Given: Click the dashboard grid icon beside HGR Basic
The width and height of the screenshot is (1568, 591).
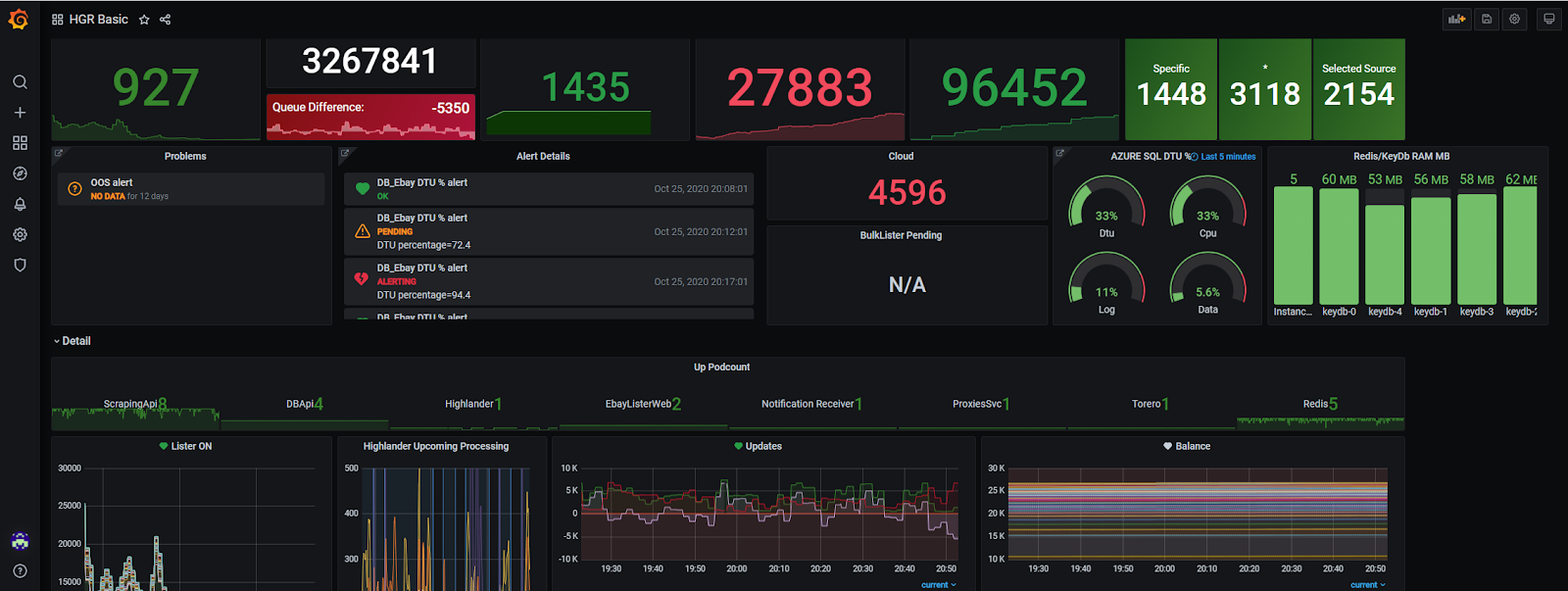Looking at the screenshot, I should pos(58,20).
